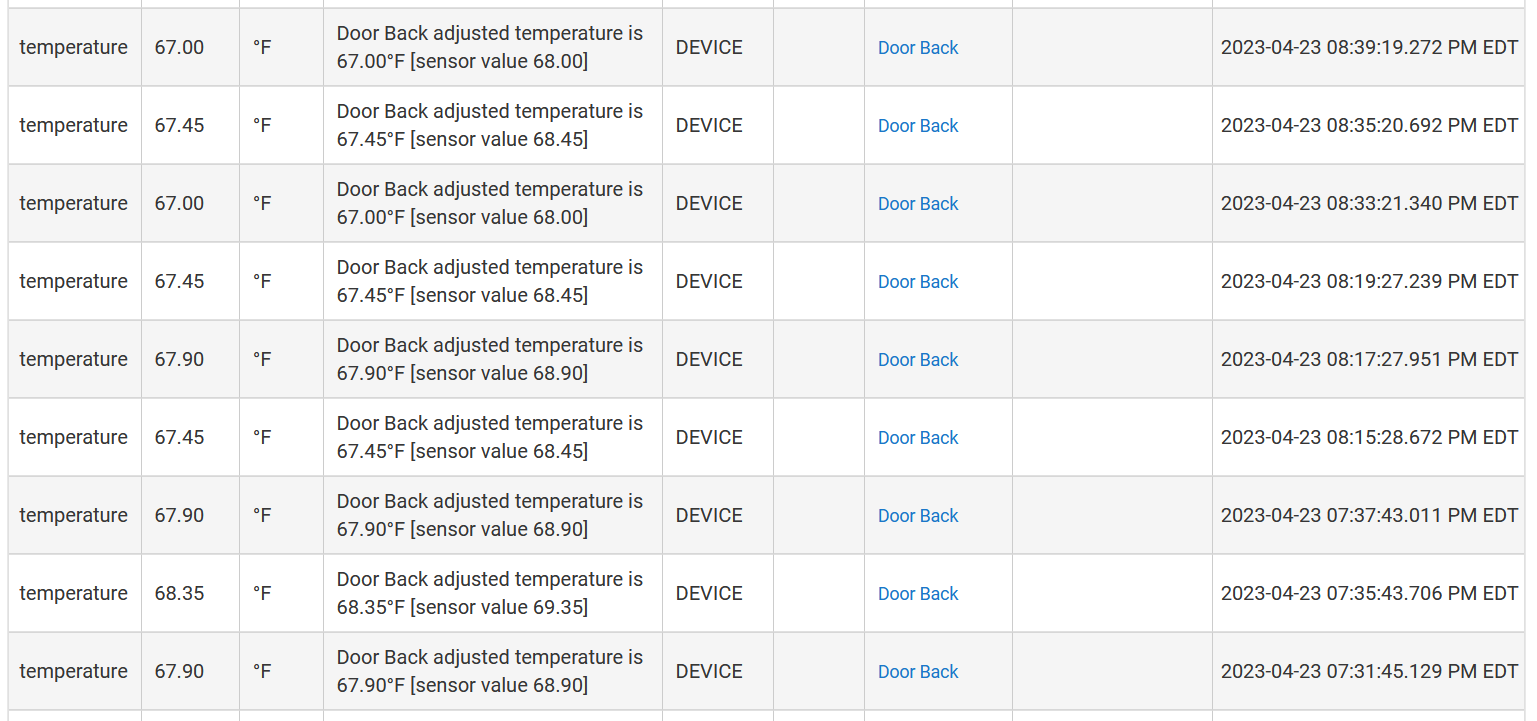Open Door Back link in 07:37:43 PM row

coord(918,516)
